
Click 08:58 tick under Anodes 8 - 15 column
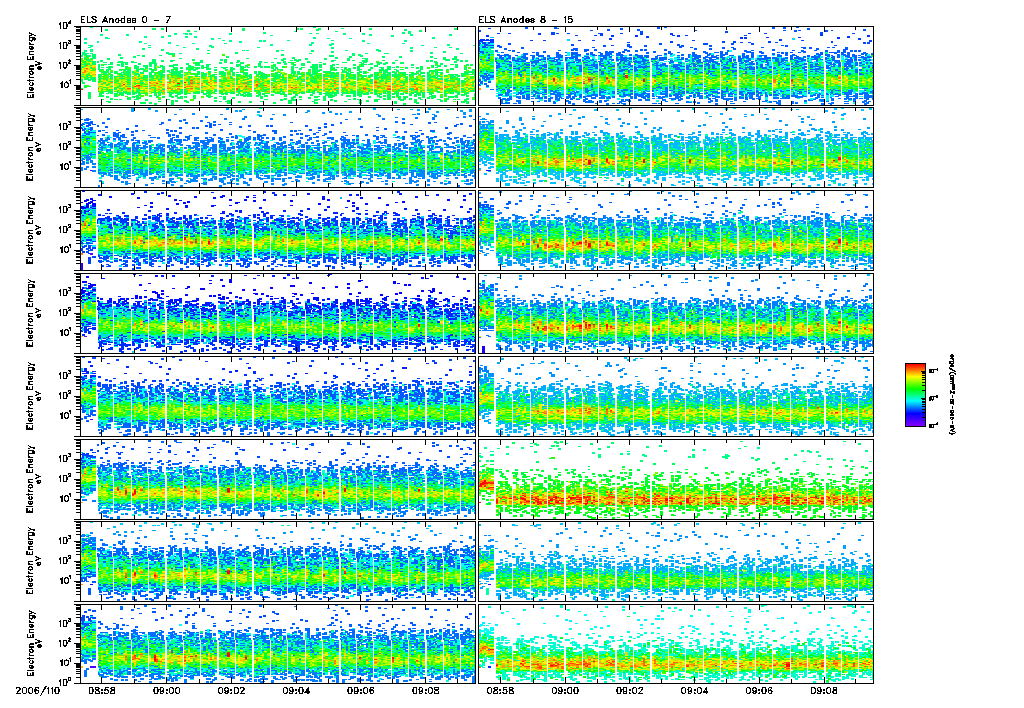[x=500, y=690]
